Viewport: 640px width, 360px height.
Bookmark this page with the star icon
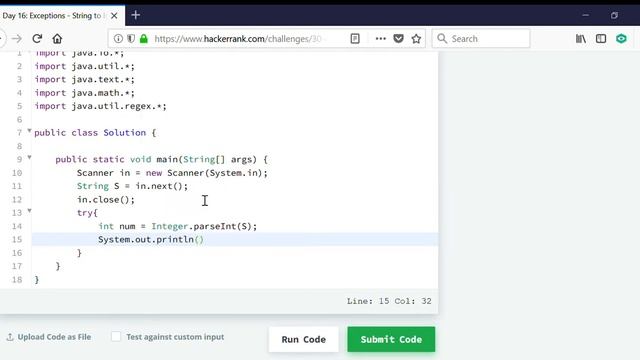tap(416, 39)
